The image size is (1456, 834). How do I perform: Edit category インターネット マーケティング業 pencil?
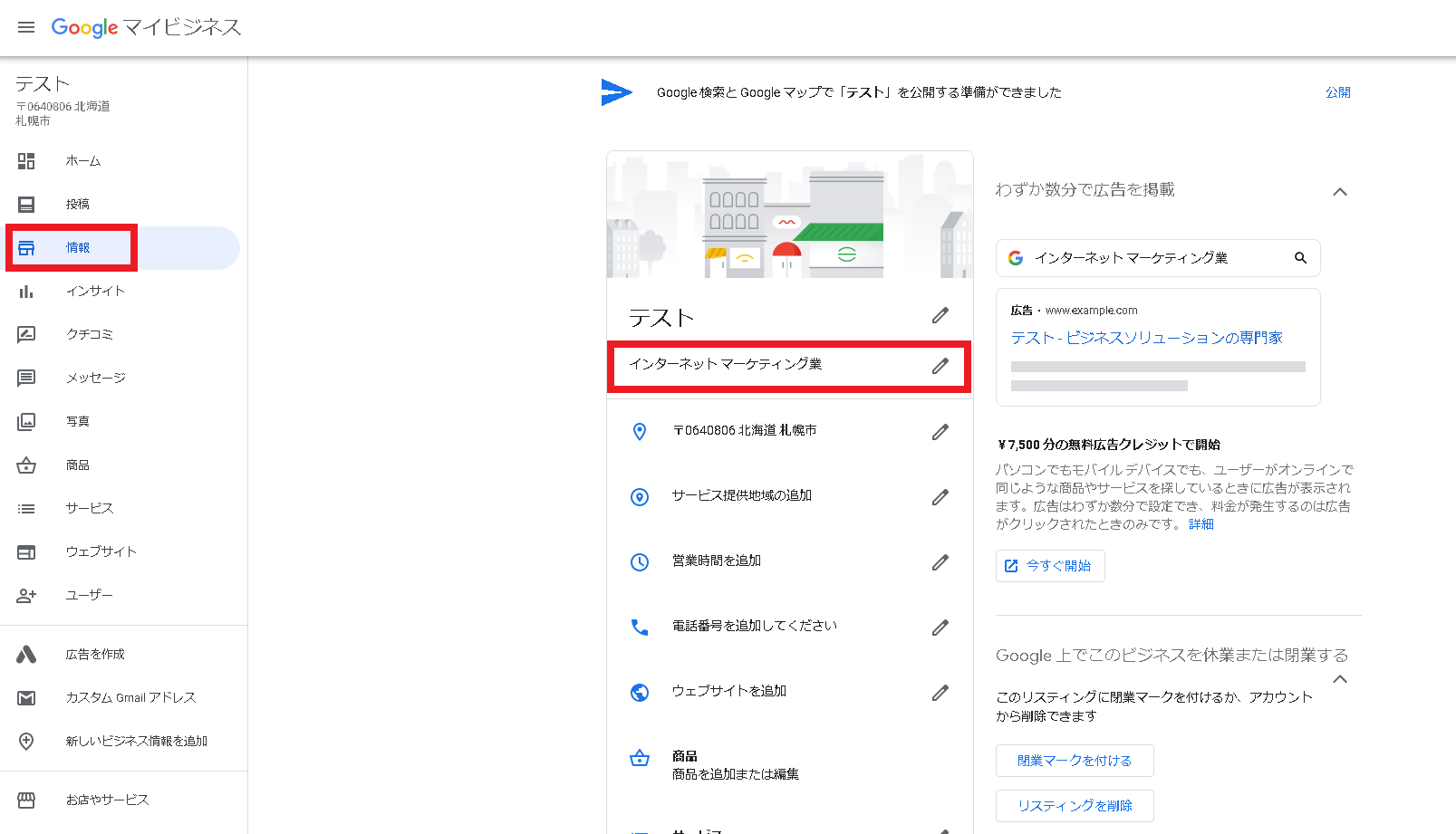pos(940,366)
